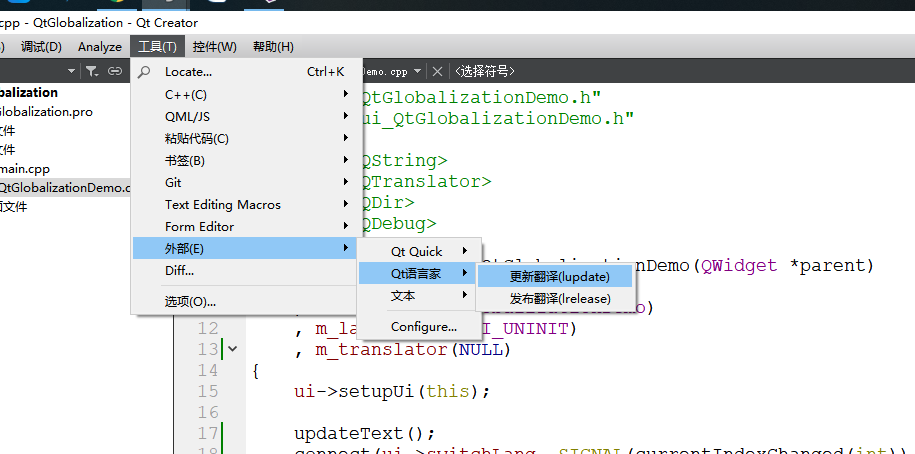Select QtGlobalizationDemo.c... in project tree
Viewport: 915px width, 454px height.
coord(65,187)
